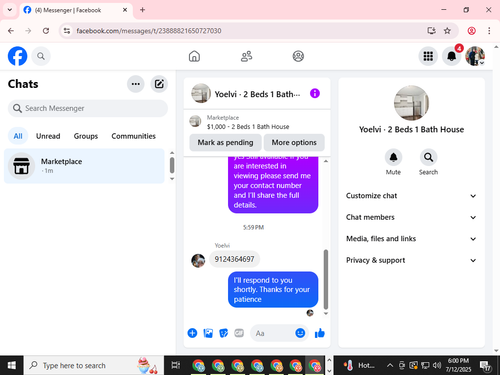Choose a sticker icon in composer
The image size is (500, 375).
[x=223, y=333]
